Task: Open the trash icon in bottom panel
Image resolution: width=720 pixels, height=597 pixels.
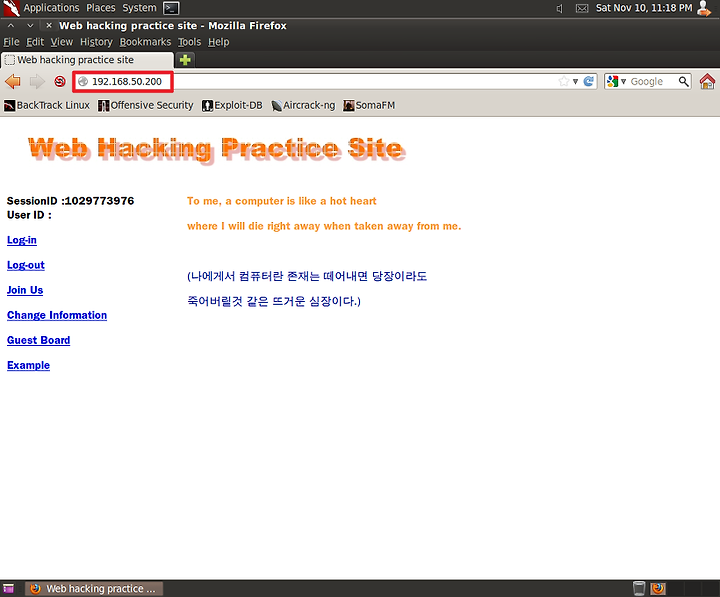Action: pos(639,588)
